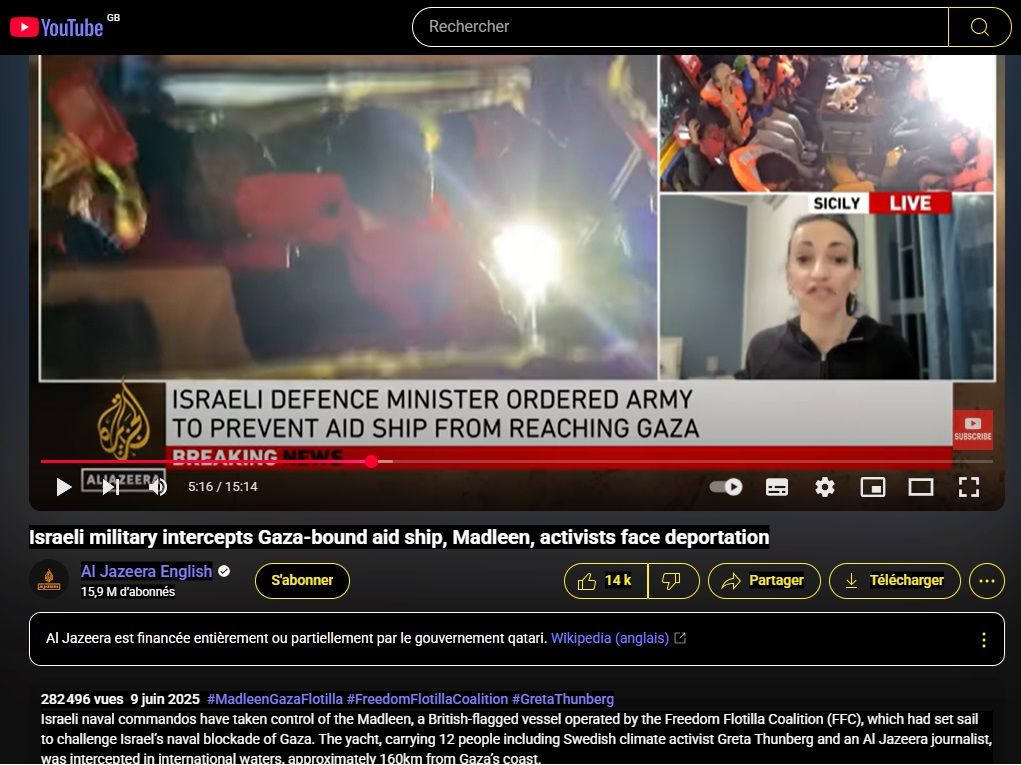Skip to next video with the Next icon
The width and height of the screenshot is (1021, 765).
pos(111,487)
